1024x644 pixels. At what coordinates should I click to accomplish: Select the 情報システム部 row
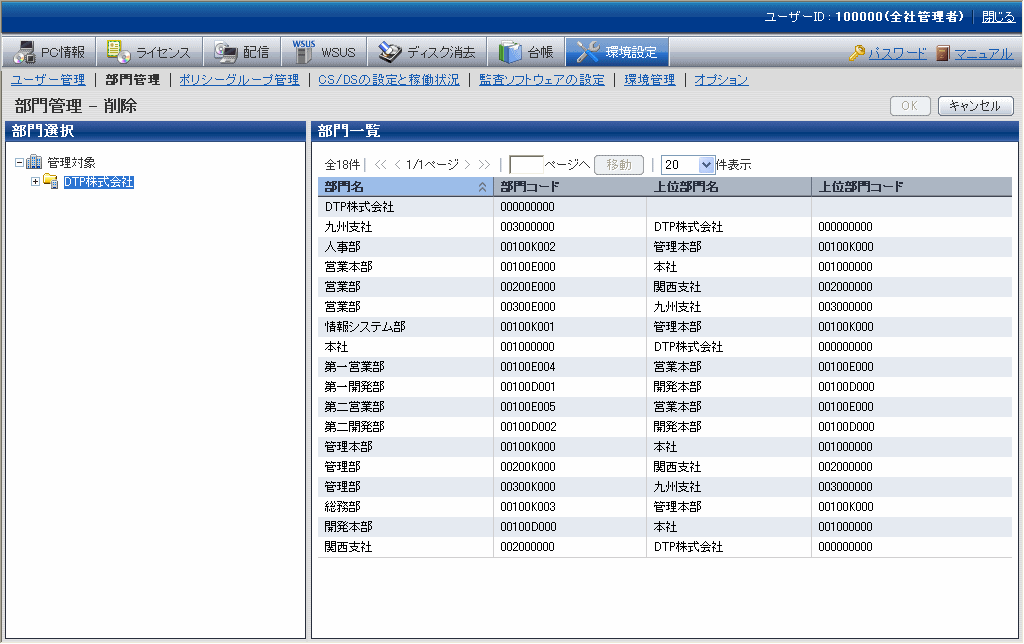coord(365,327)
